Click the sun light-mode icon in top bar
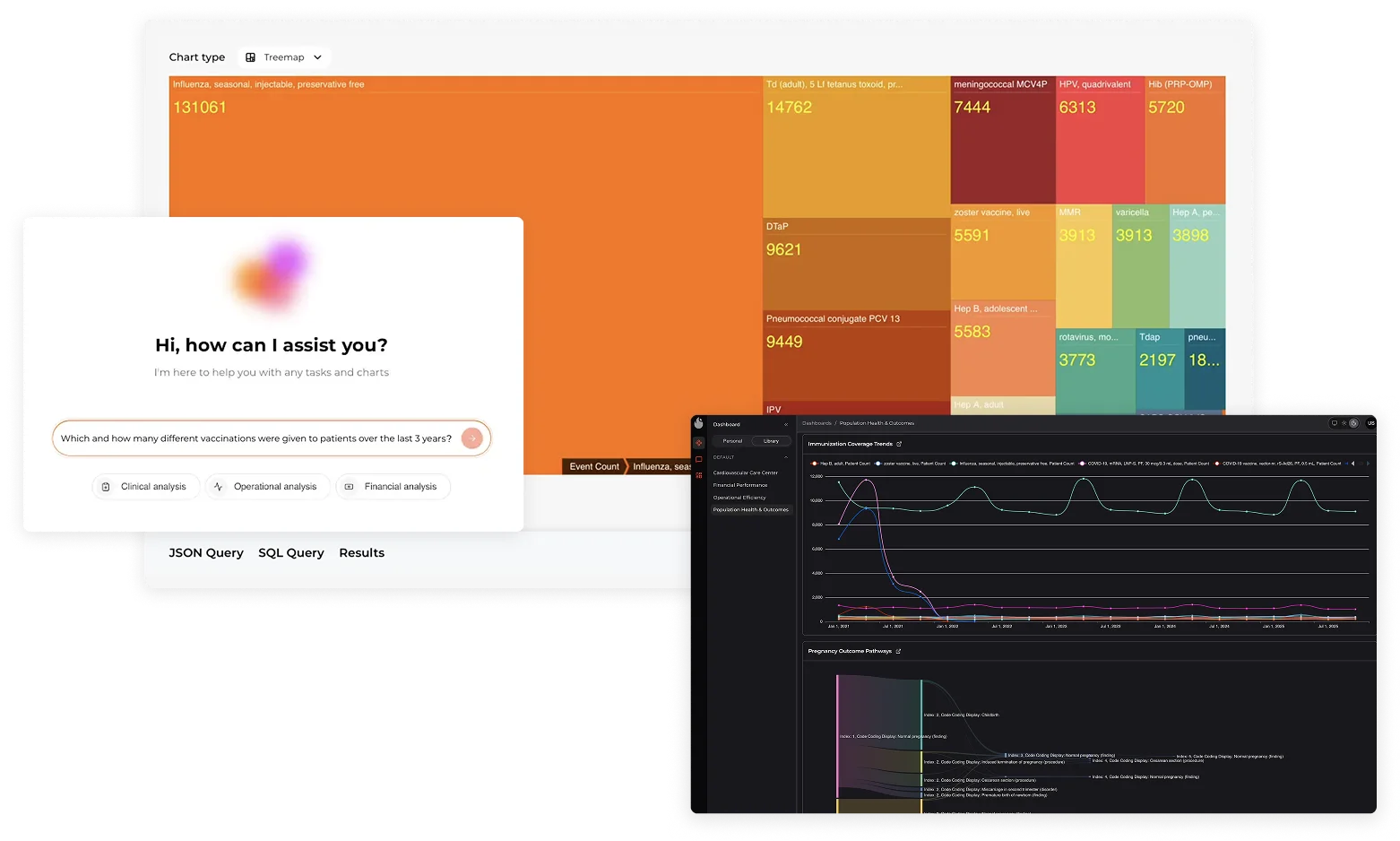Screen dimensions: 1400x841 1344,423
